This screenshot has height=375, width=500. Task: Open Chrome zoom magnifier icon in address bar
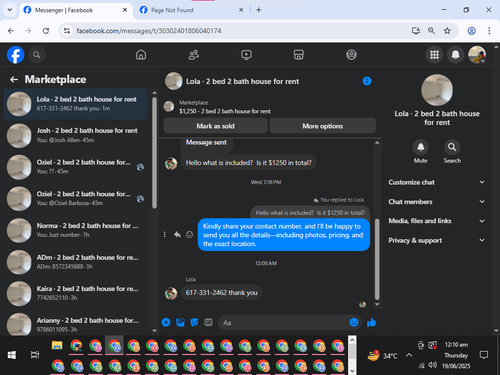(x=431, y=31)
